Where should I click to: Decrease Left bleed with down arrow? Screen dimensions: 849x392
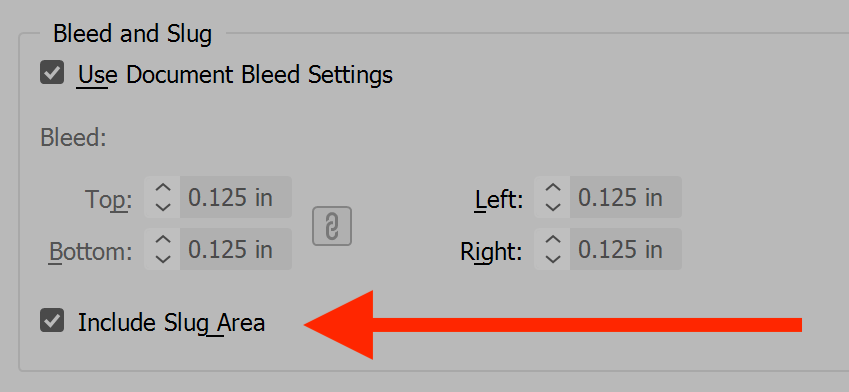click(x=552, y=207)
